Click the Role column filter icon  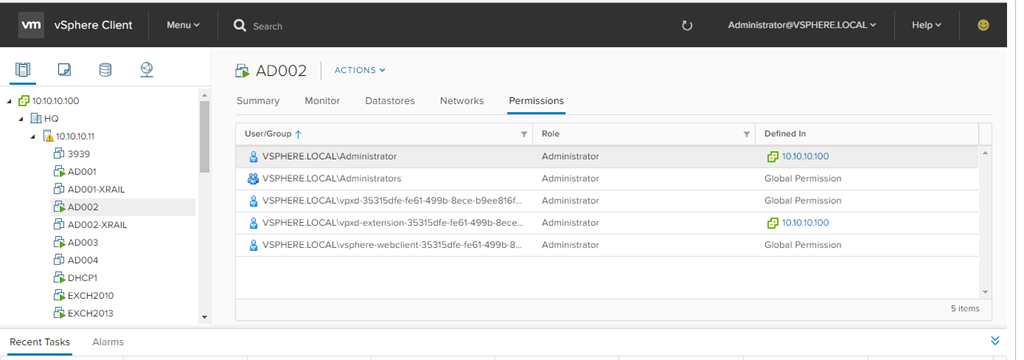click(746, 134)
